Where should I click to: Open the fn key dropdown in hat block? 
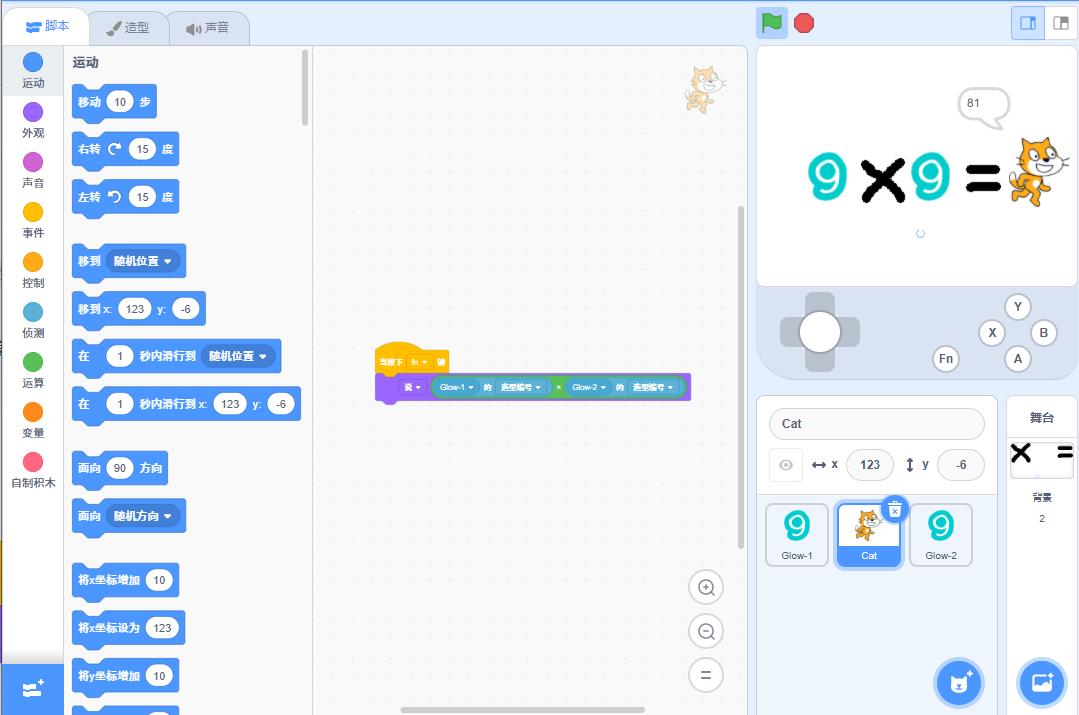coord(418,362)
